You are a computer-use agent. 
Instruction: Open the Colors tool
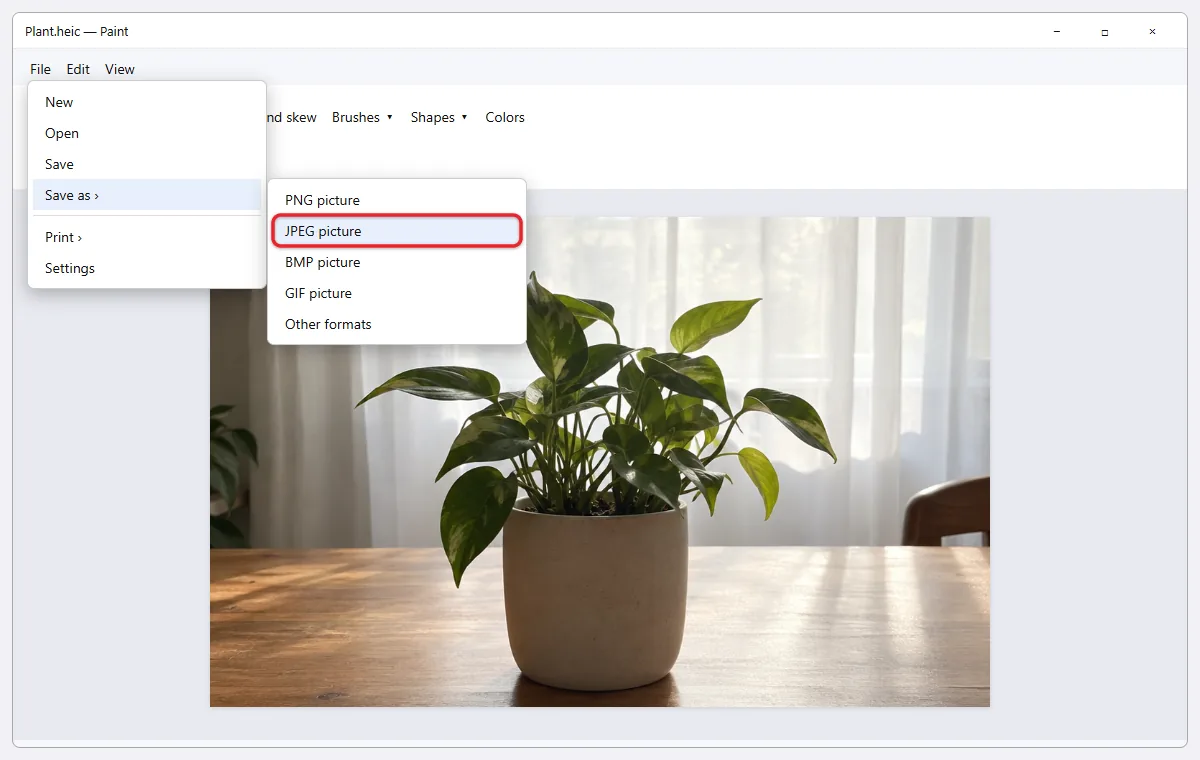(x=505, y=117)
